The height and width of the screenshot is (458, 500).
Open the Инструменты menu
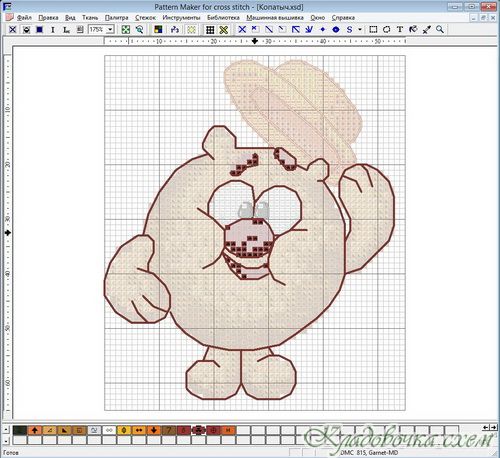click(181, 18)
